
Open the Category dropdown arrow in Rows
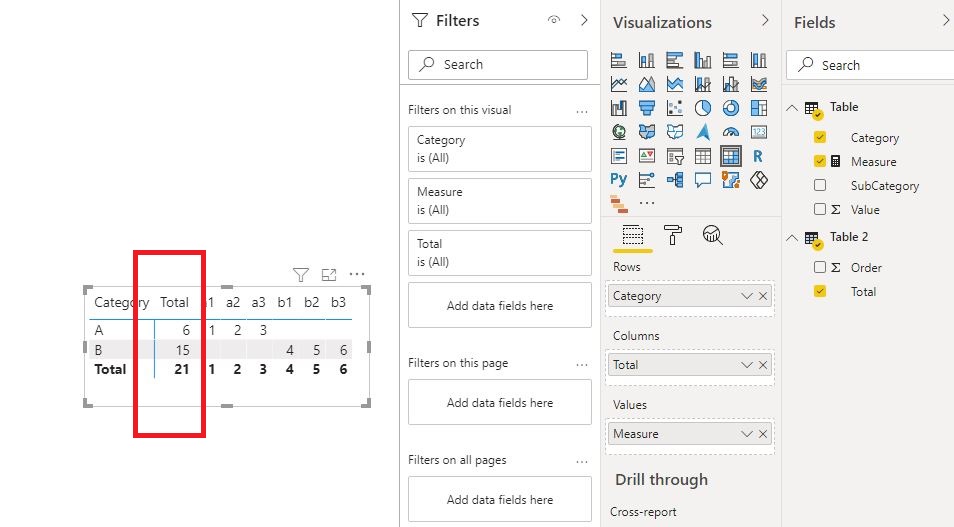tap(747, 296)
